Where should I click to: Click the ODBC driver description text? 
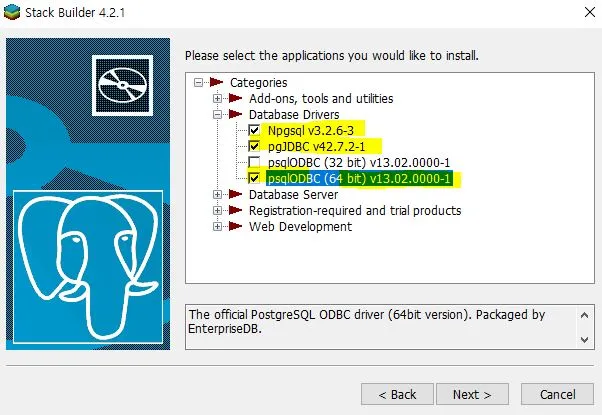point(367,322)
